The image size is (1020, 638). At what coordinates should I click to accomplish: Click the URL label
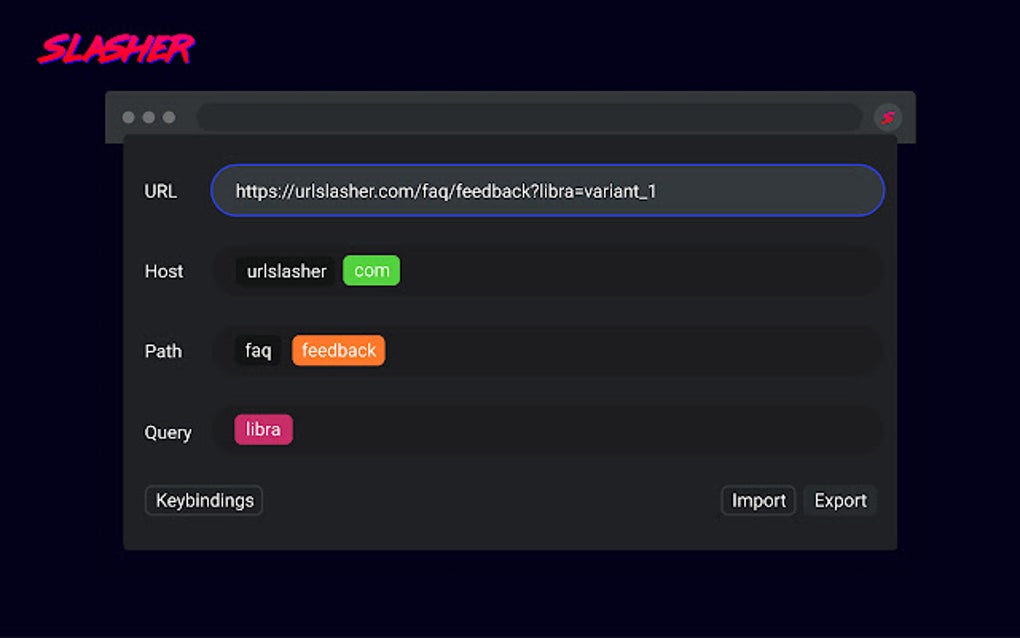[x=160, y=191]
